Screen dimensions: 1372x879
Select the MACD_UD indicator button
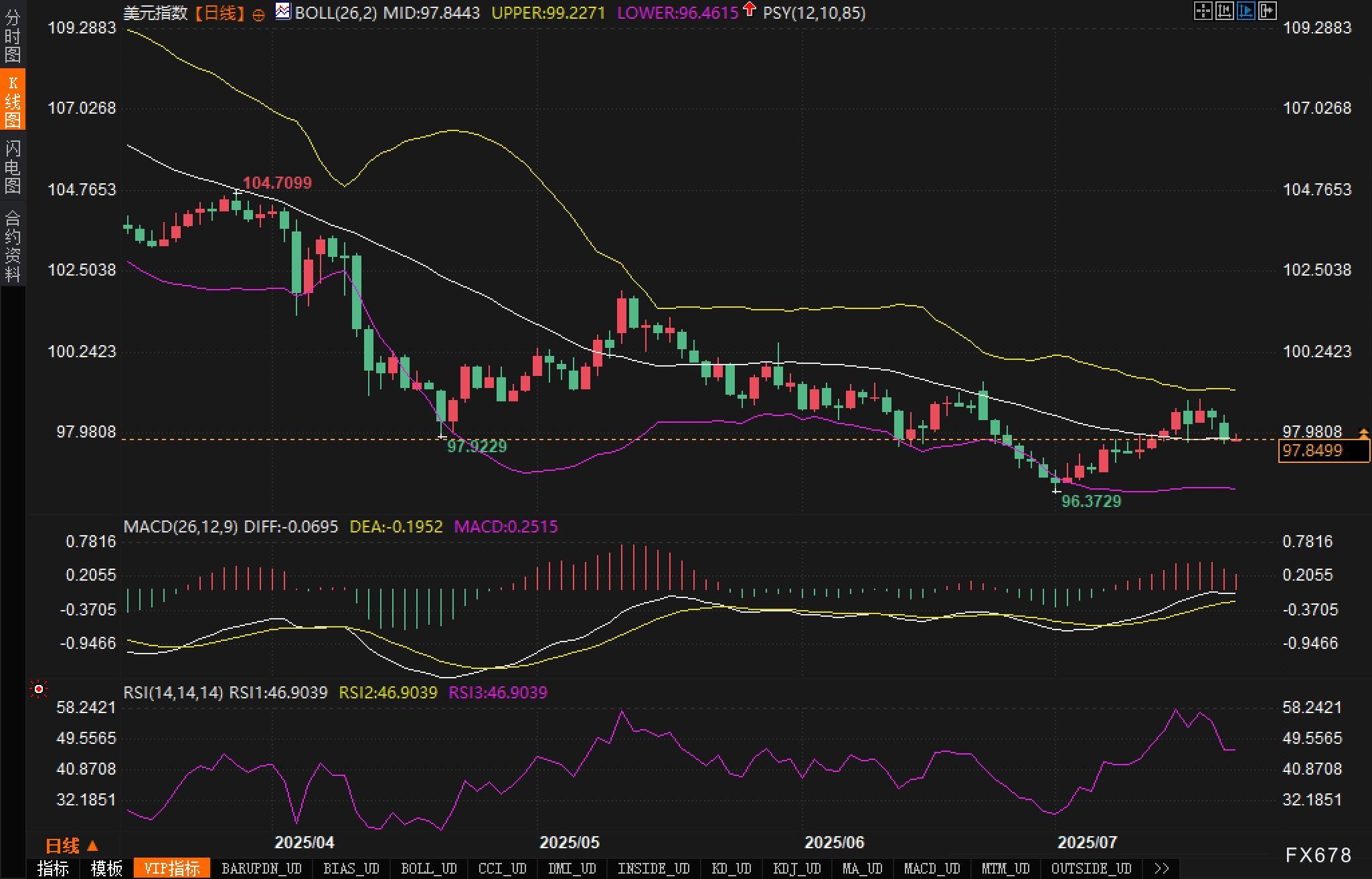932,868
